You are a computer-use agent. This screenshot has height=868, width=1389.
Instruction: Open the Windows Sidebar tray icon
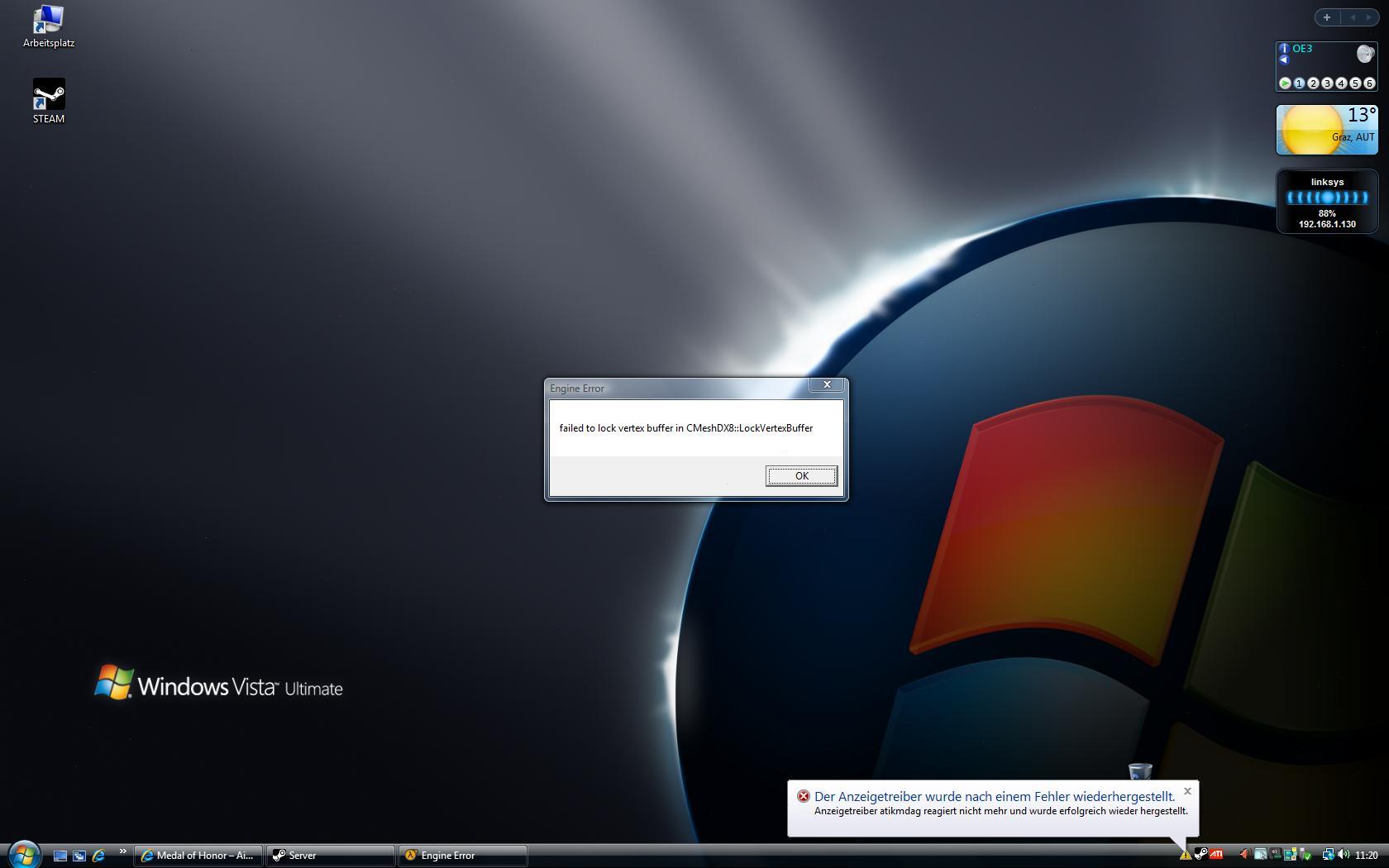click(x=1291, y=854)
